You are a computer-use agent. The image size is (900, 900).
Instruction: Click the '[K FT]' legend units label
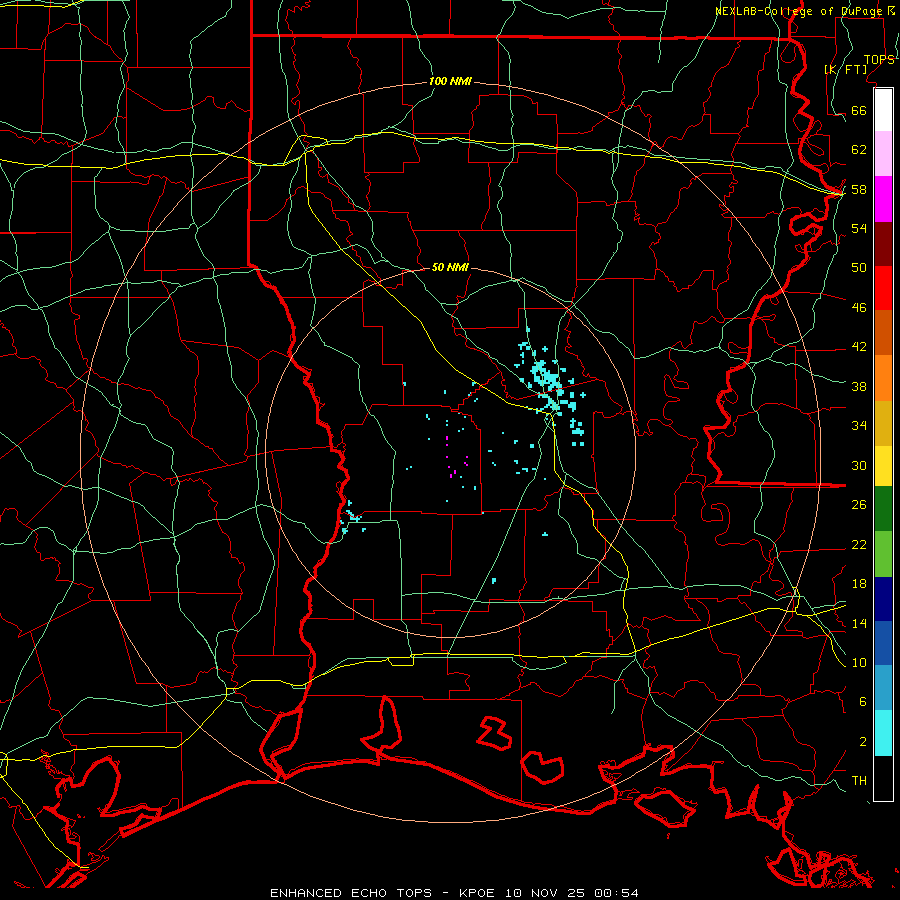(845, 69)
